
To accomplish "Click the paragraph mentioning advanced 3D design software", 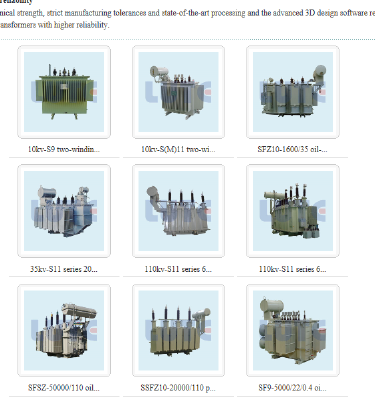I will (187, 19).
